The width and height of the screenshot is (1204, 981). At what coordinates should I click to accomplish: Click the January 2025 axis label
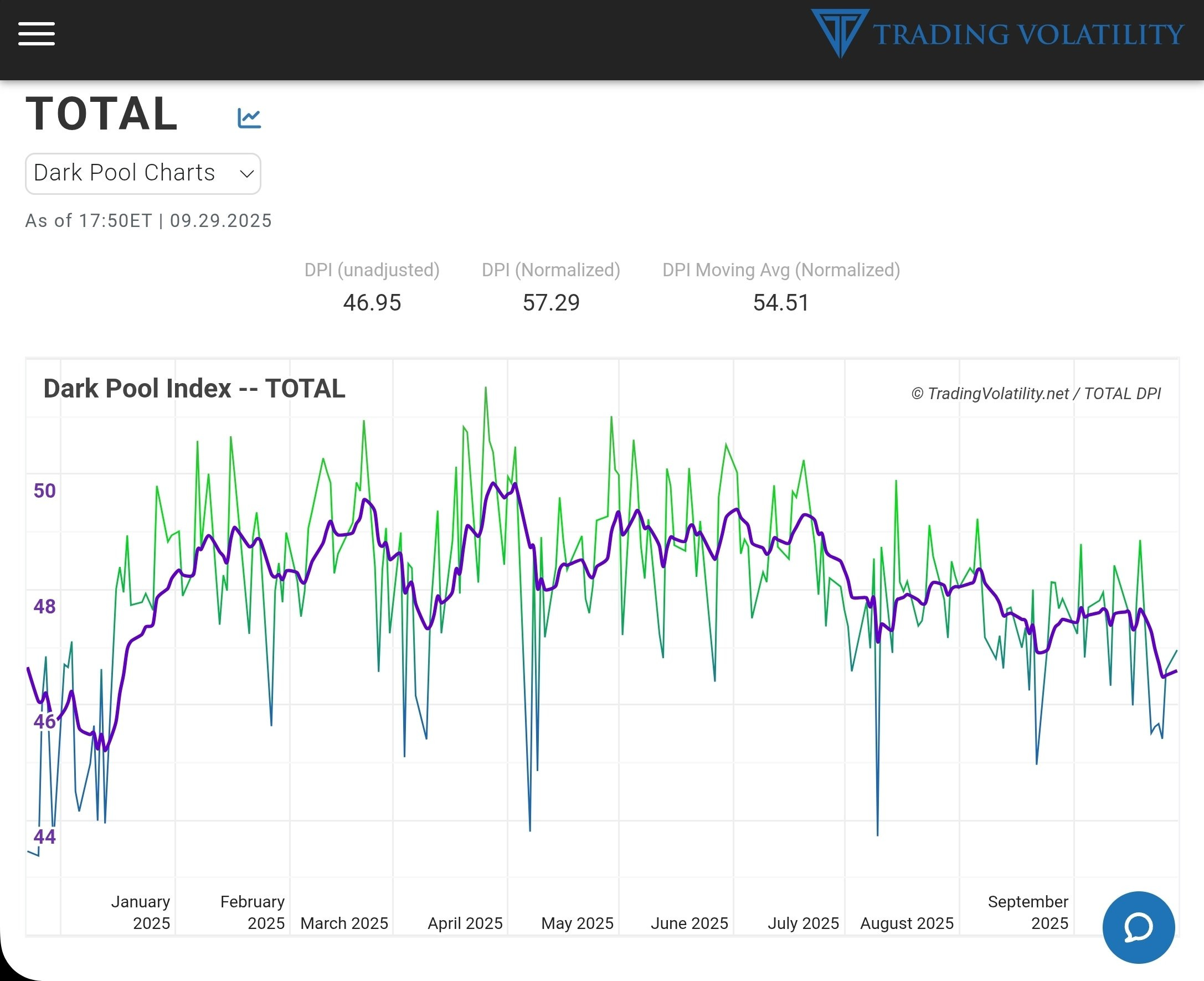141,912
